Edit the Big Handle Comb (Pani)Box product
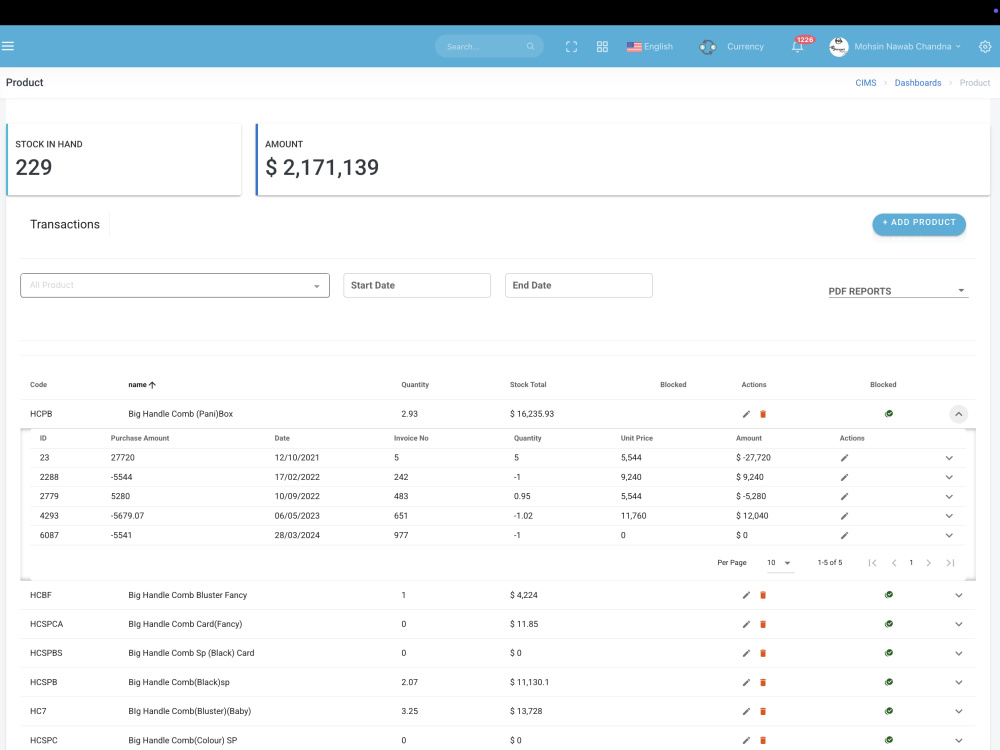The height and width of the screenshot is (750, 1000). [x=746, y=414]
